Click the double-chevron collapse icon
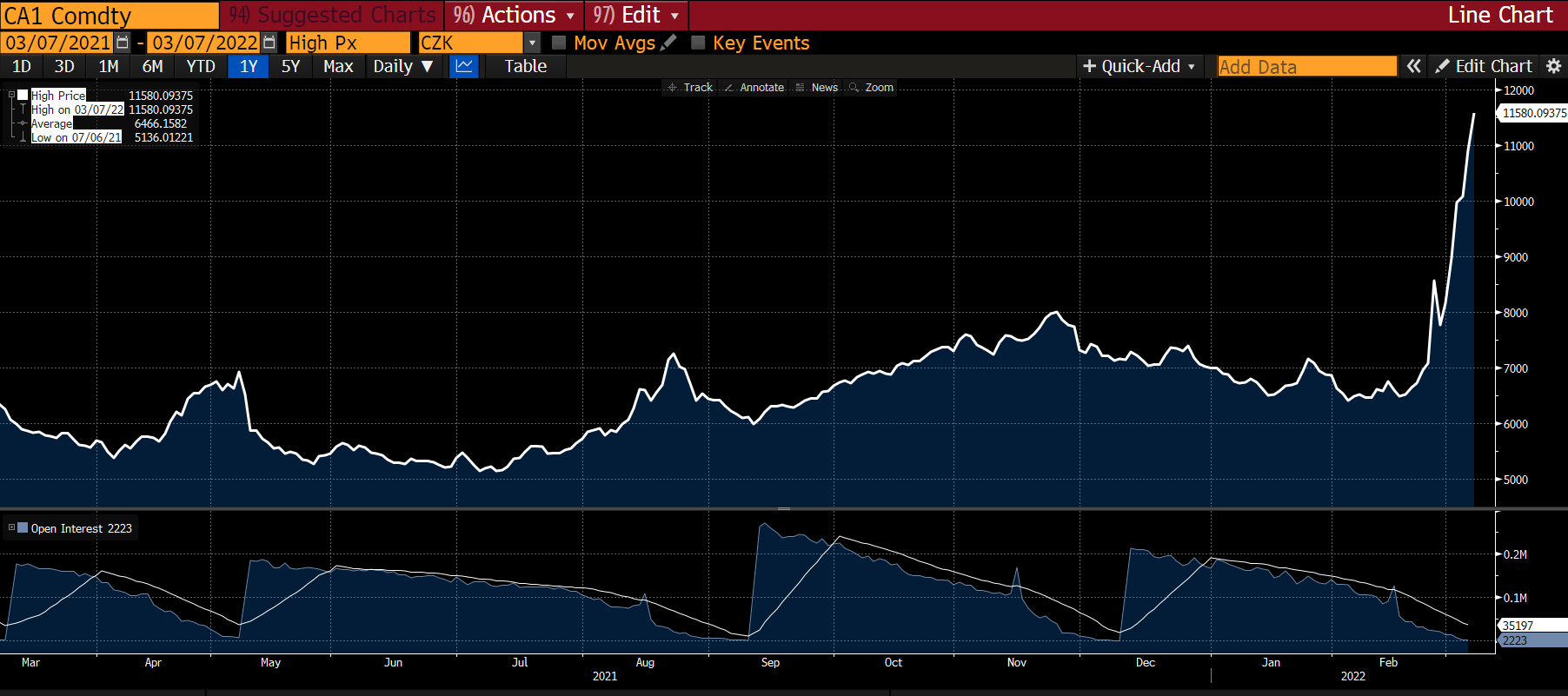Screen dimensions: 1568x696 pyautogui.click(x=1414, y=66)
